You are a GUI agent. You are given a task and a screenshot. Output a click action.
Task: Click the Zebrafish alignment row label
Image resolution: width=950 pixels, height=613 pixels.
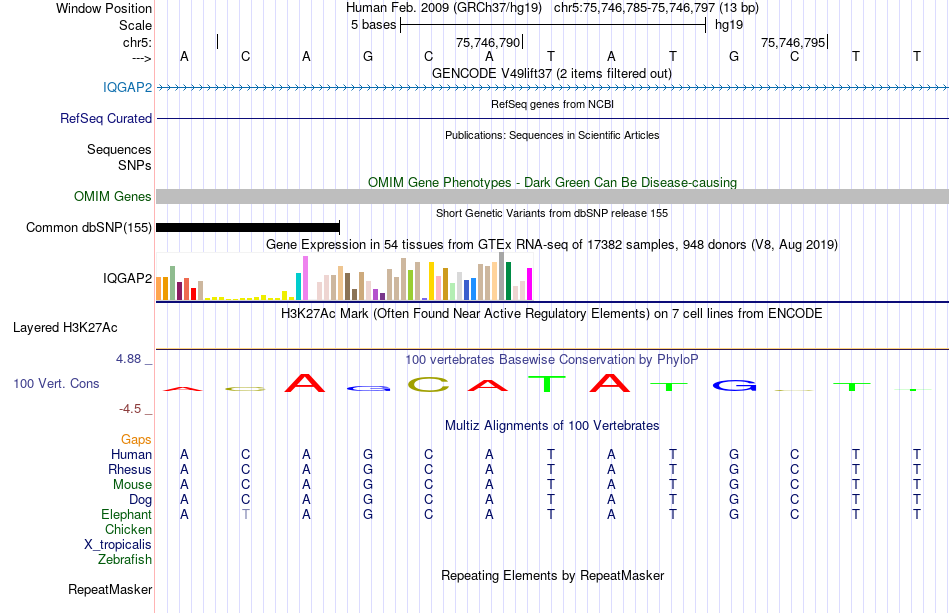tap(125, 559)
